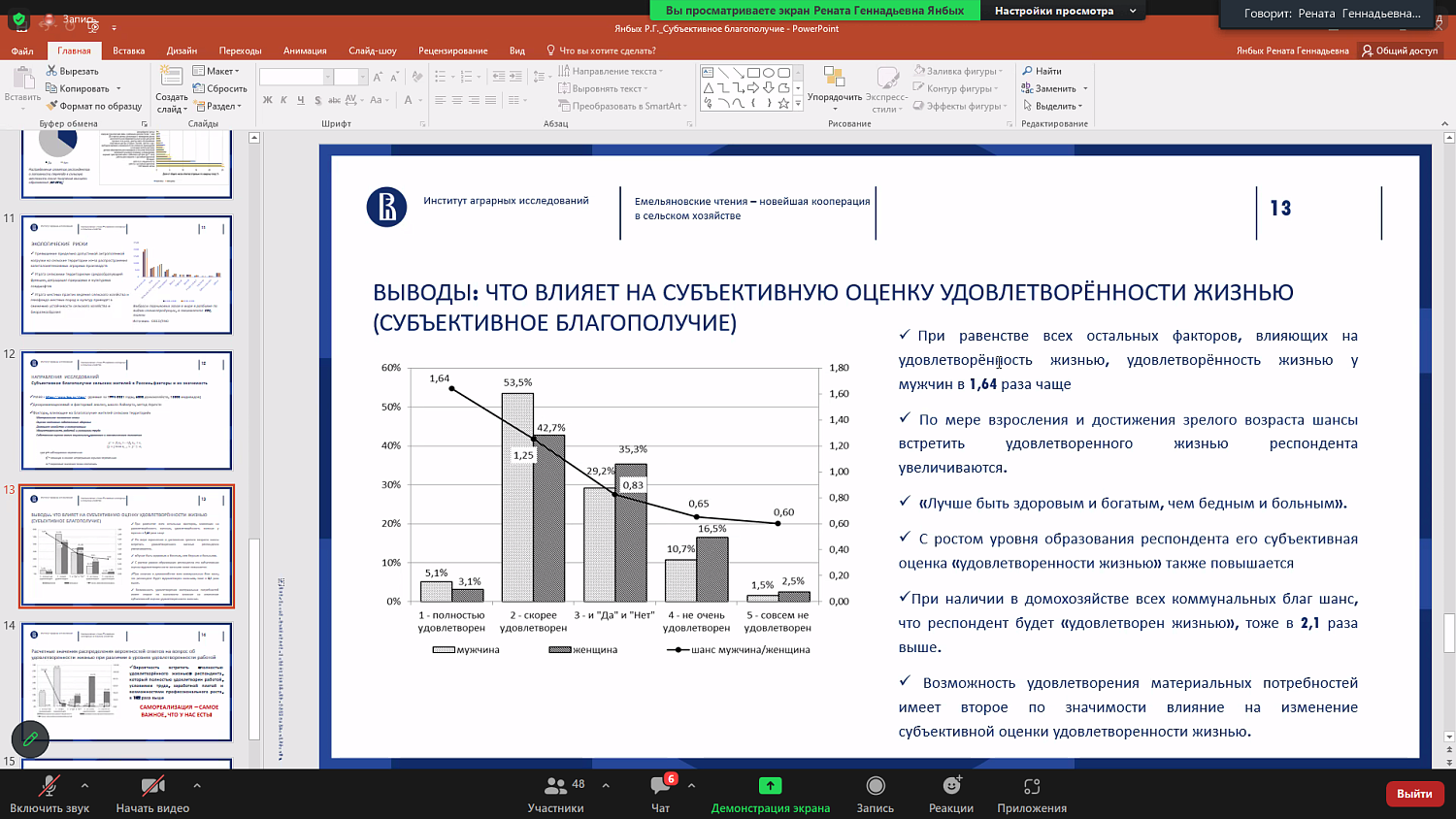The height and width of the screenshot is (819, 1456).
Task: Toggle bold formatting with the Ж icon
Action: (x=267, y=99)
